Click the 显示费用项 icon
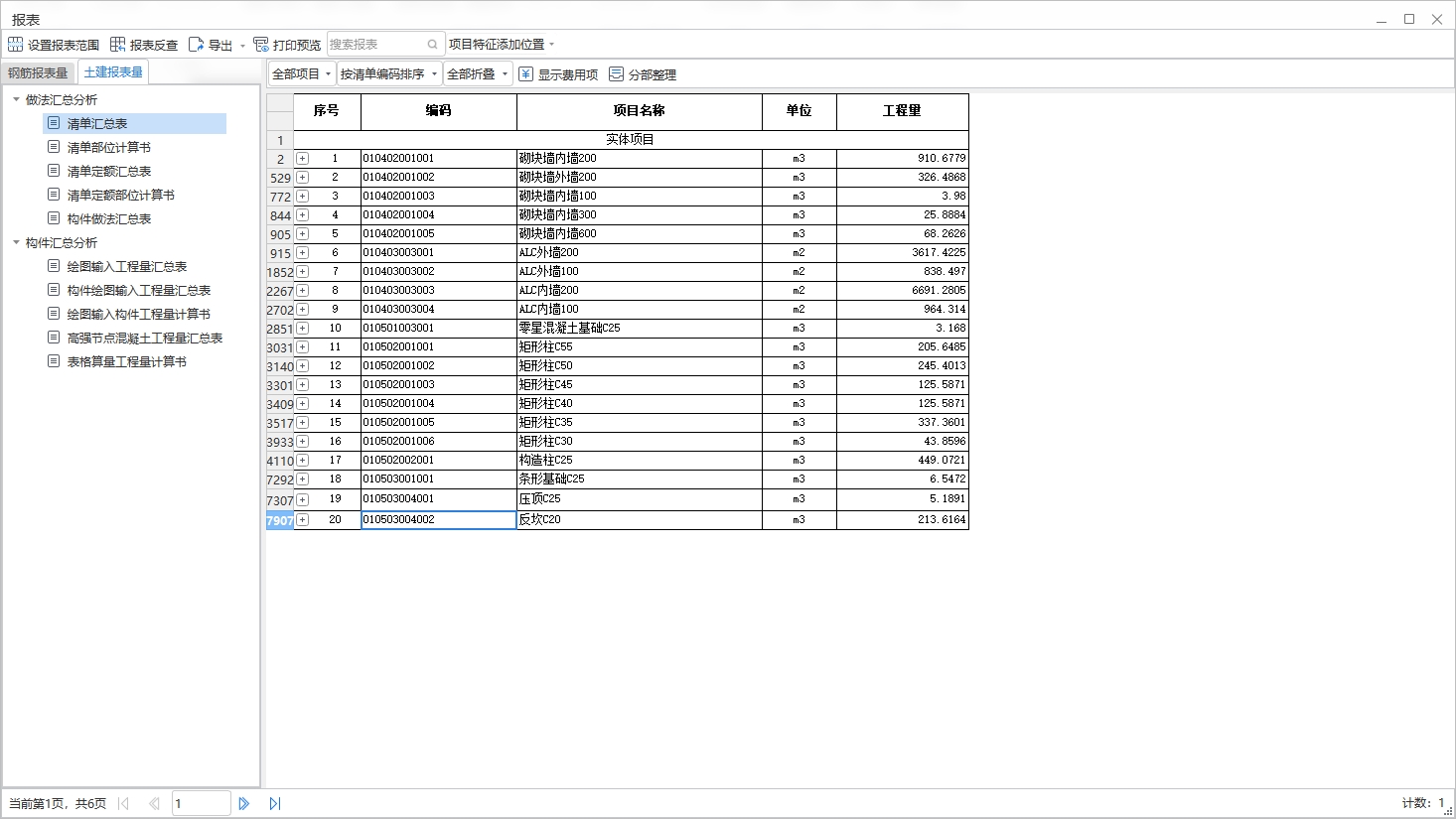Image resolution: width=1456 pixels, height=819 pixels. (526, 74)
